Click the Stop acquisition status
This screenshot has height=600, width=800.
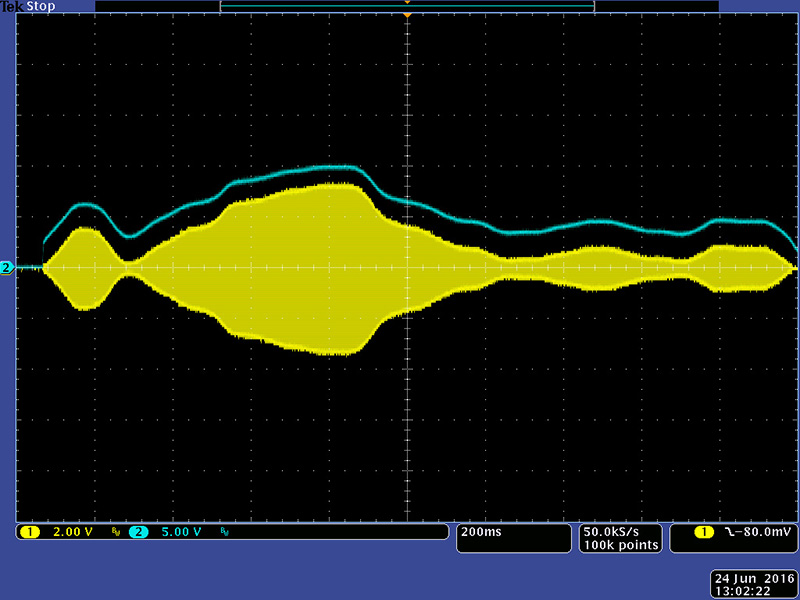pyautogui.click(x=41, y=6)
